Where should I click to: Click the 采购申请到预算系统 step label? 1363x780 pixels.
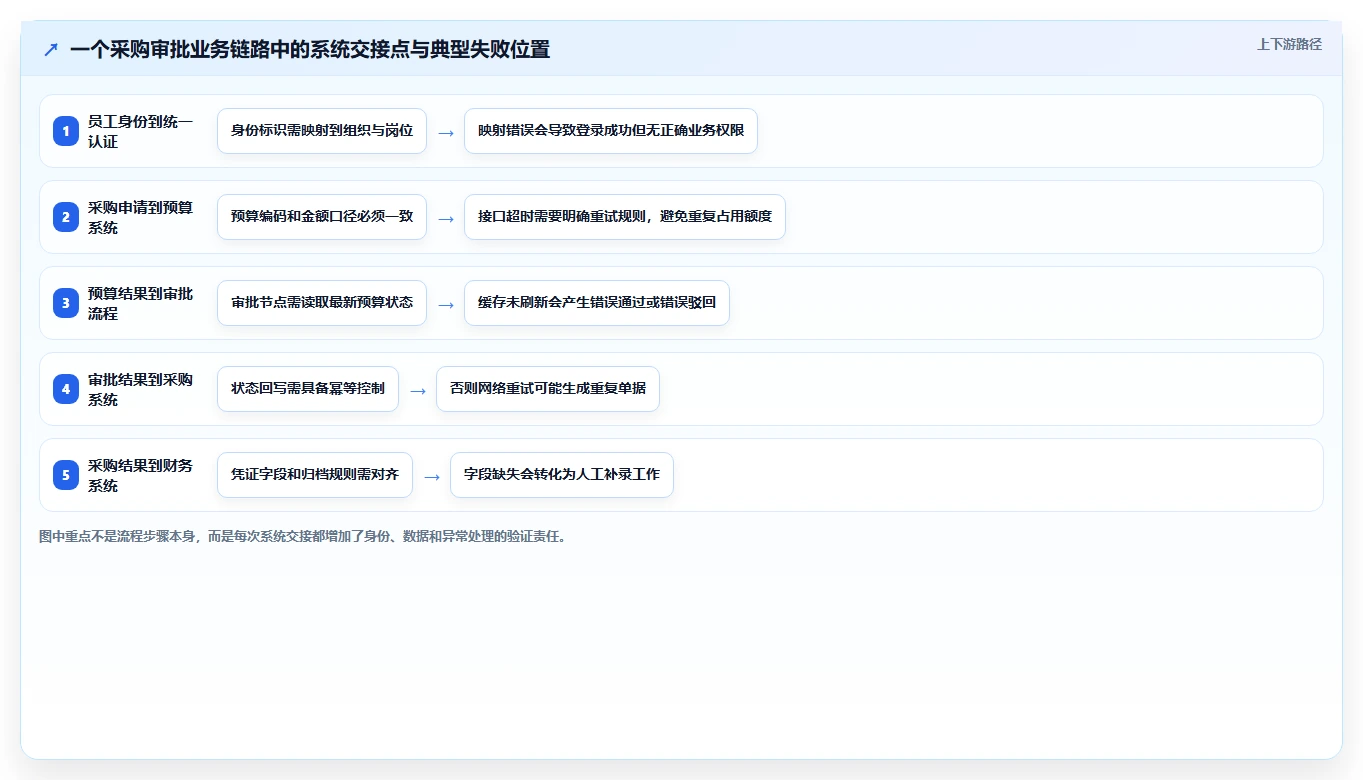[141, 217]
